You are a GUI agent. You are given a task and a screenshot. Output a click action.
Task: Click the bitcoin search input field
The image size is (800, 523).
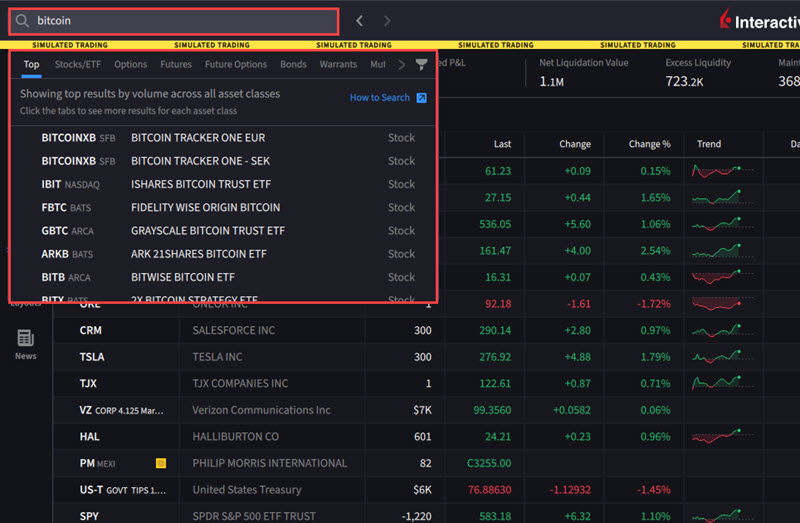[174, 21]
